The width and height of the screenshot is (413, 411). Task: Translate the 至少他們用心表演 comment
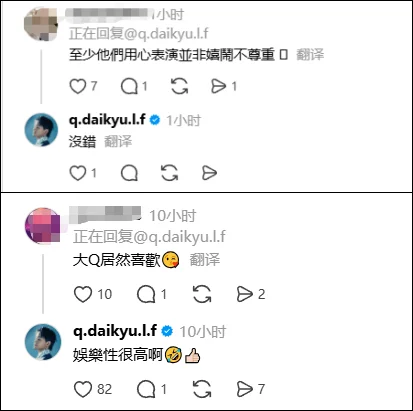(x=310, y=54)
